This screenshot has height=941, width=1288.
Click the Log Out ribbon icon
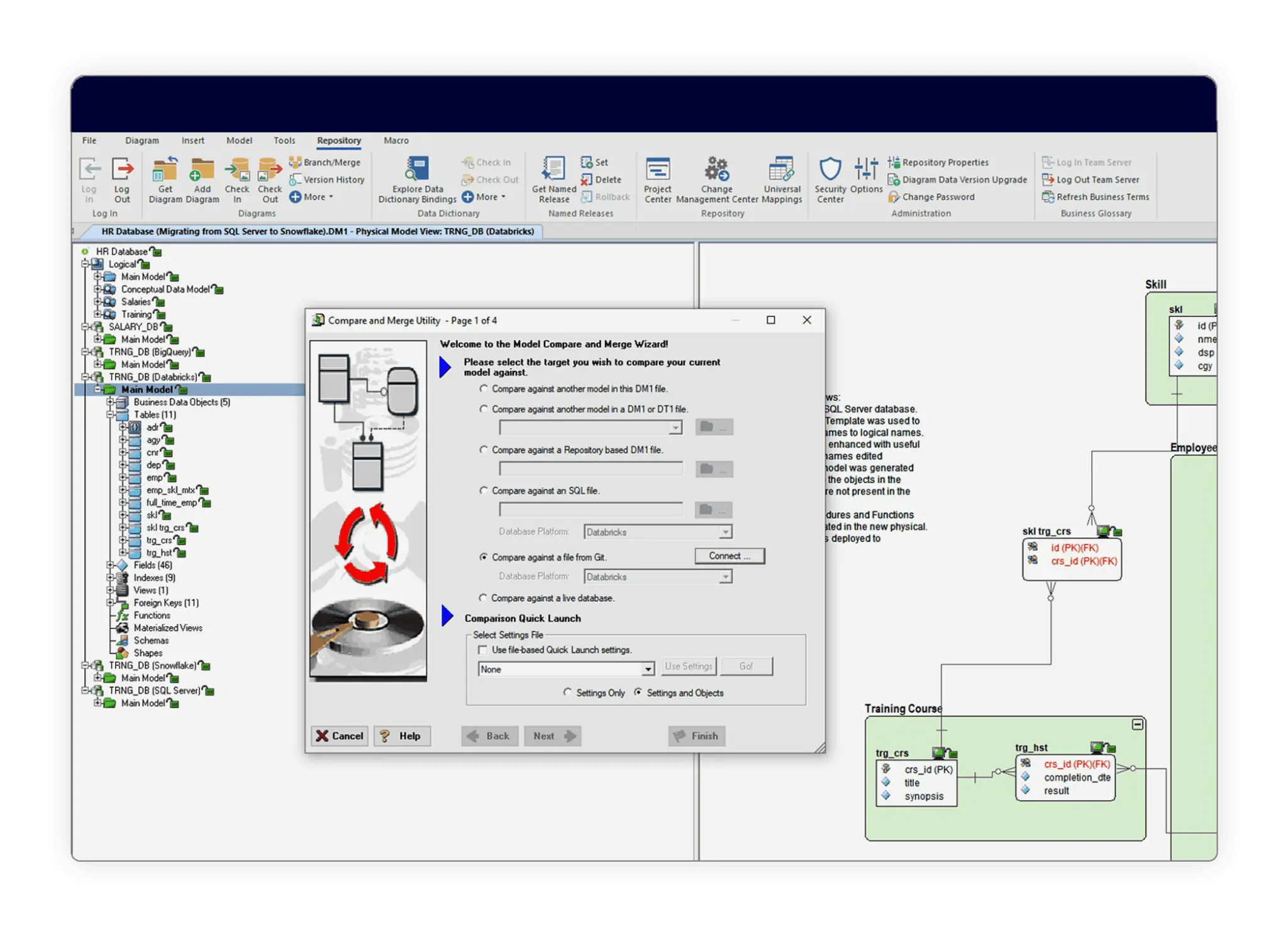pyautogui.click(x=122, y=180)
